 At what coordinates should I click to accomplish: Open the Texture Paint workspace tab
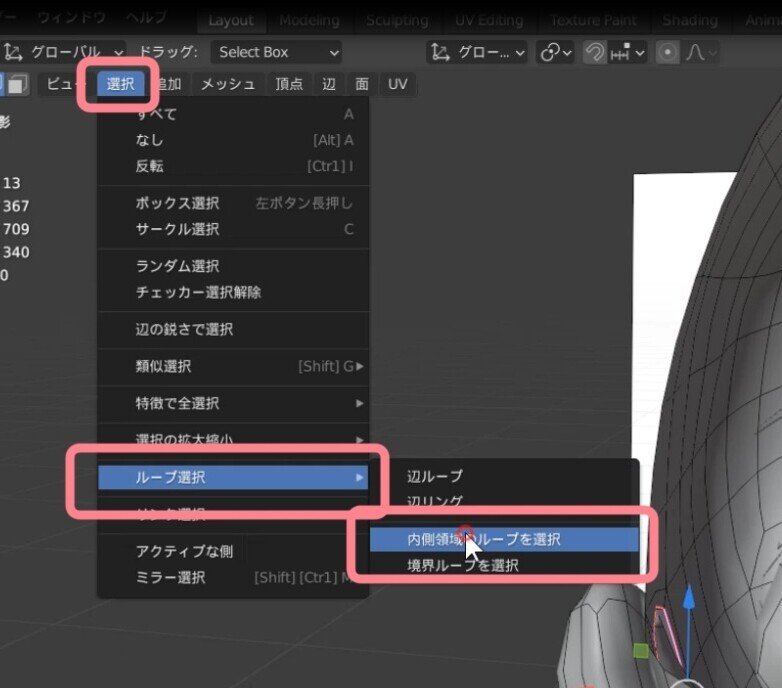[x=593, y=20]
